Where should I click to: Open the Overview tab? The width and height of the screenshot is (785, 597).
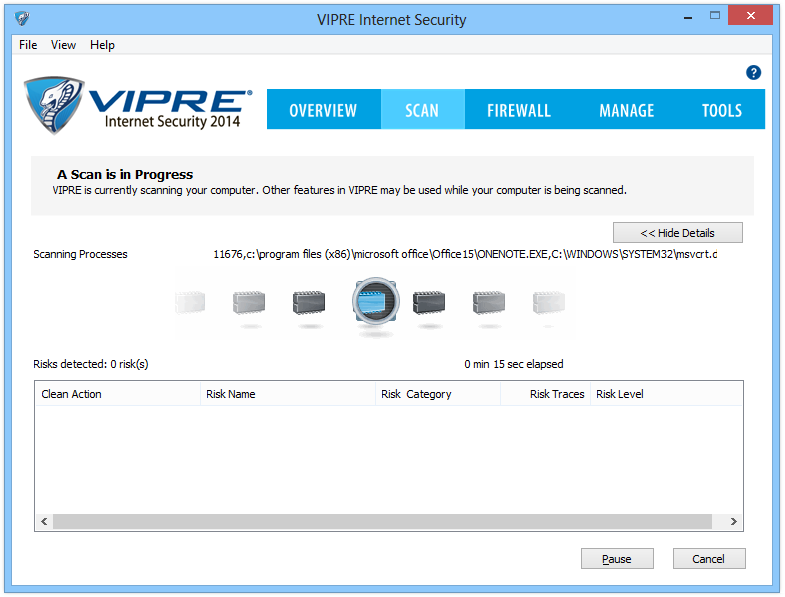(x=323, y=110)
